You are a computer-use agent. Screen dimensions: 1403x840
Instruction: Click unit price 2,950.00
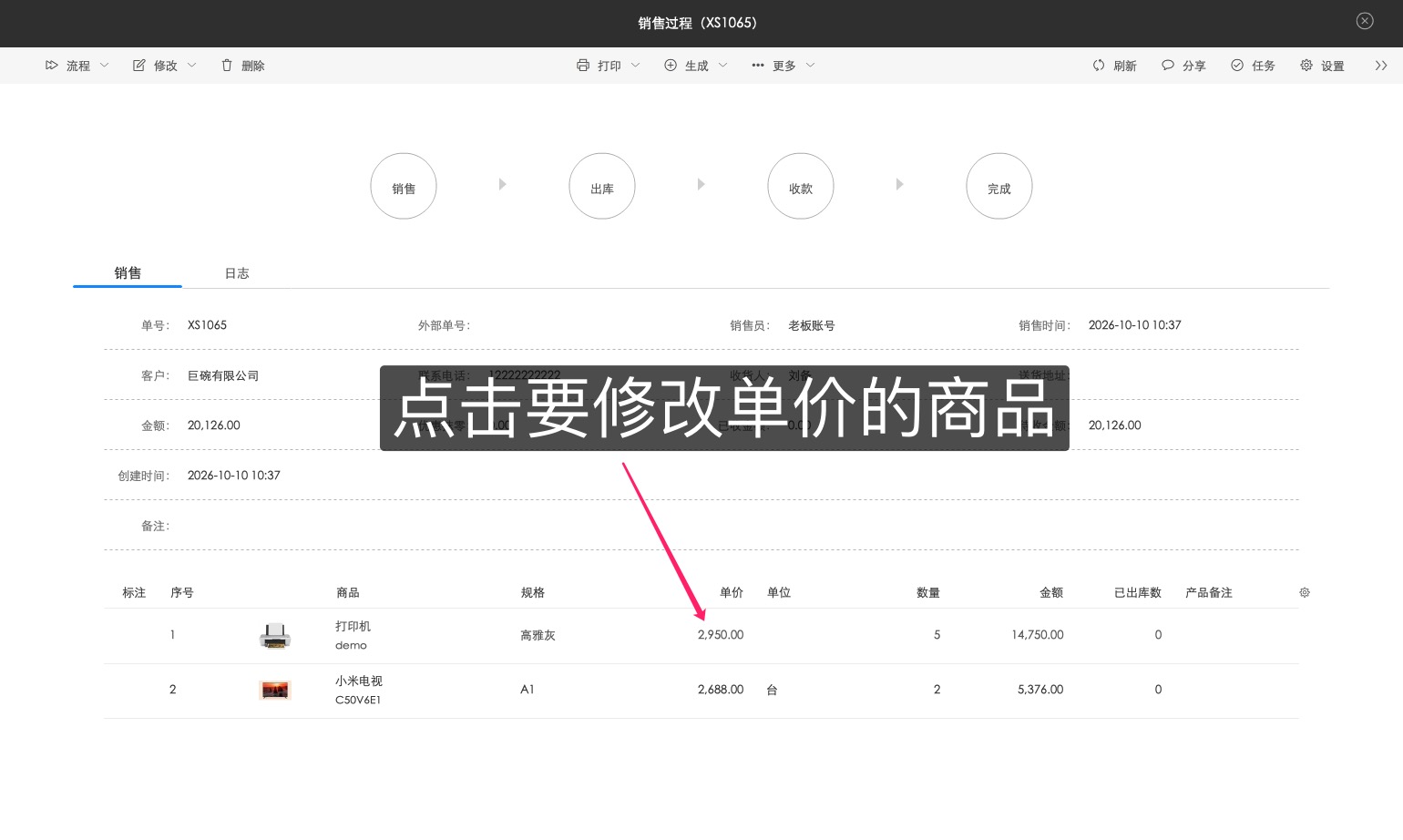[x=721, y=635]
